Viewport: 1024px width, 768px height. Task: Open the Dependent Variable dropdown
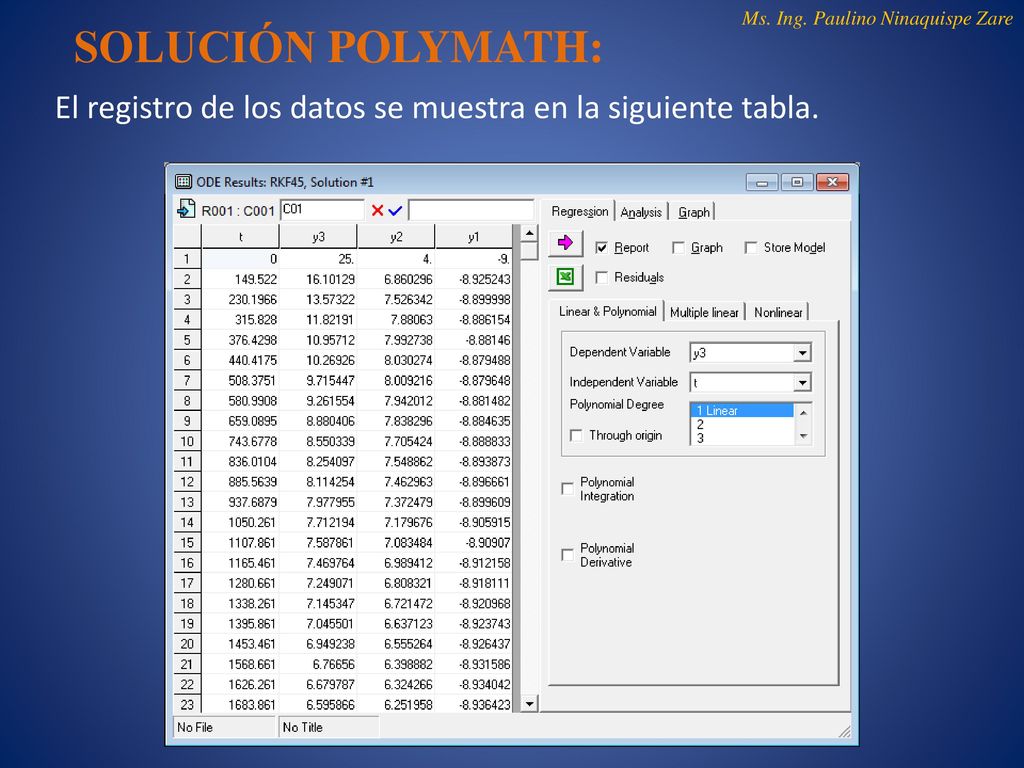pos(803,353)
